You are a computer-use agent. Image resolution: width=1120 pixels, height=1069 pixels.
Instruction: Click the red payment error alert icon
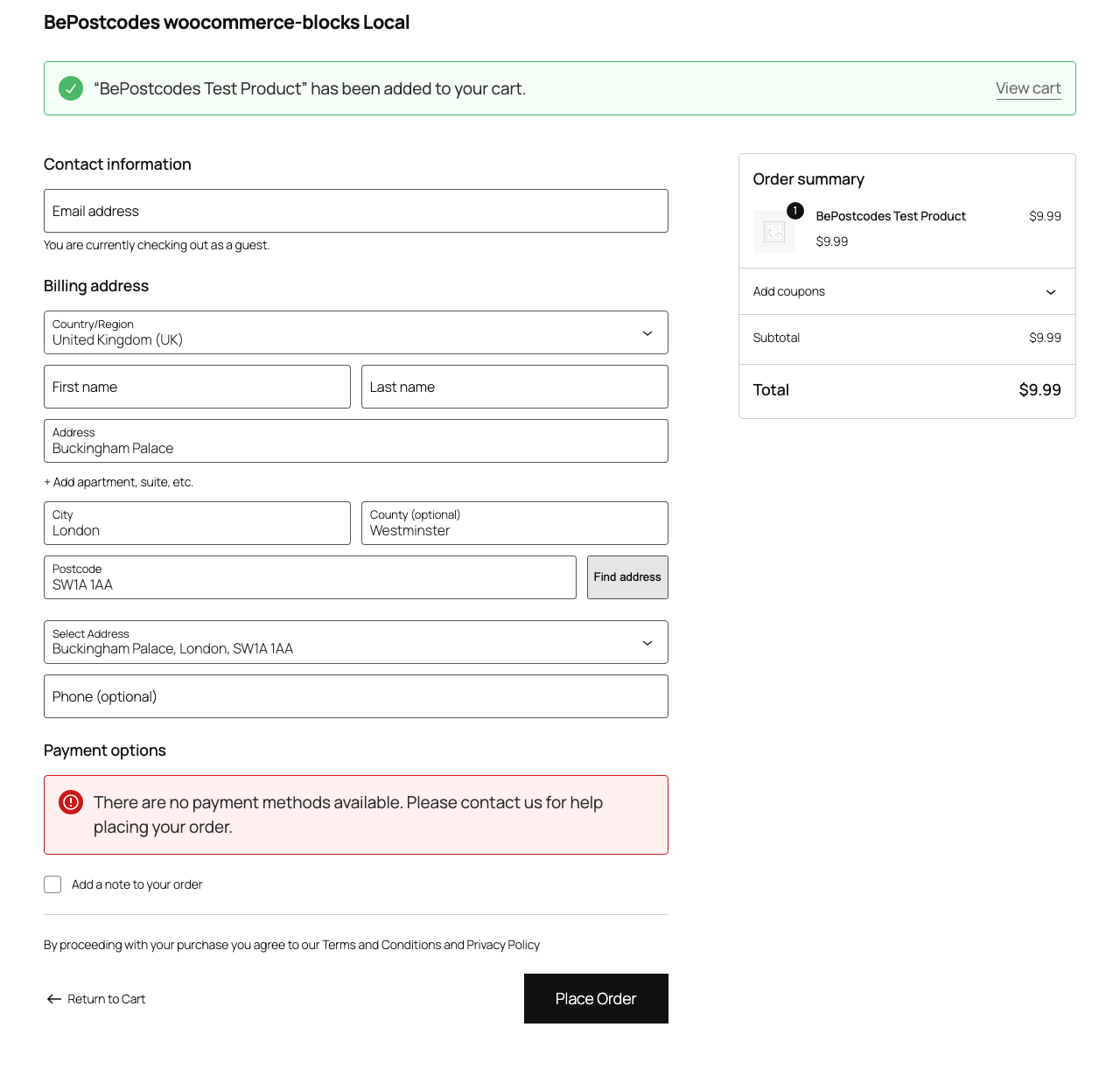pyautogui.click(x=71, y=802)
